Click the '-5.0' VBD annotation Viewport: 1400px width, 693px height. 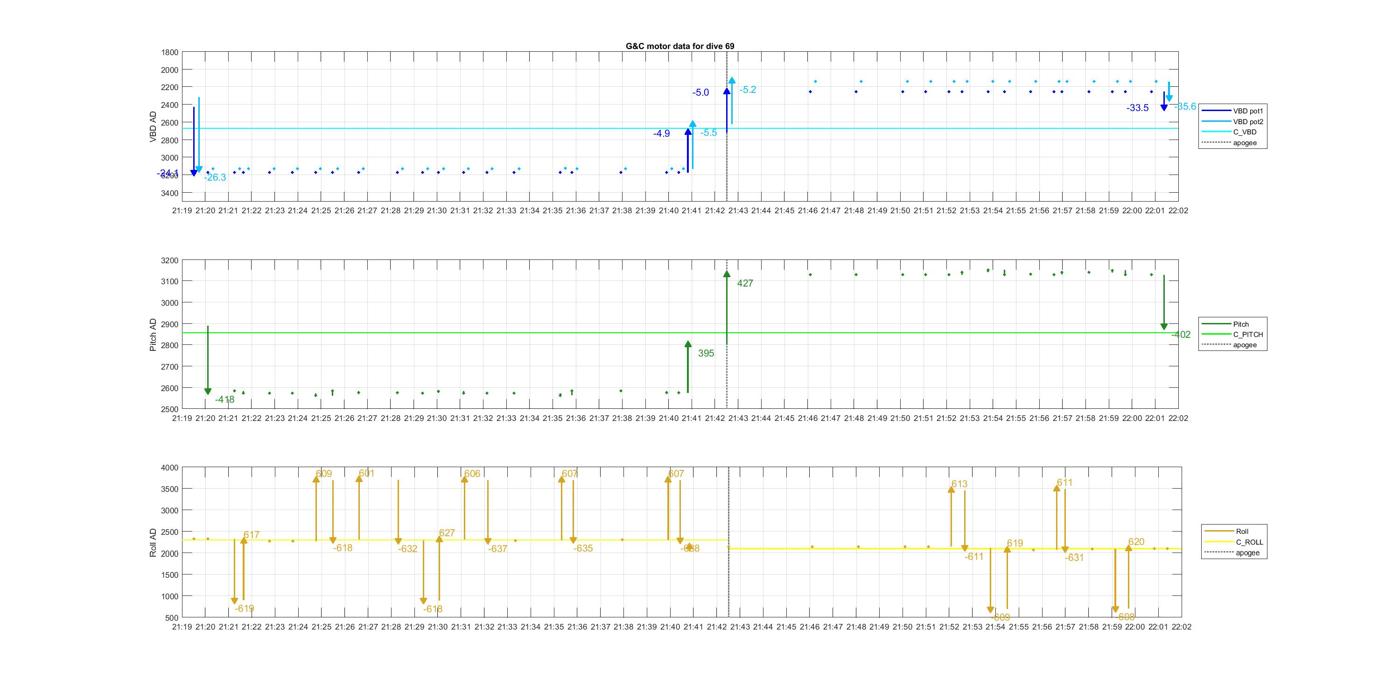[x=700, y=93]
